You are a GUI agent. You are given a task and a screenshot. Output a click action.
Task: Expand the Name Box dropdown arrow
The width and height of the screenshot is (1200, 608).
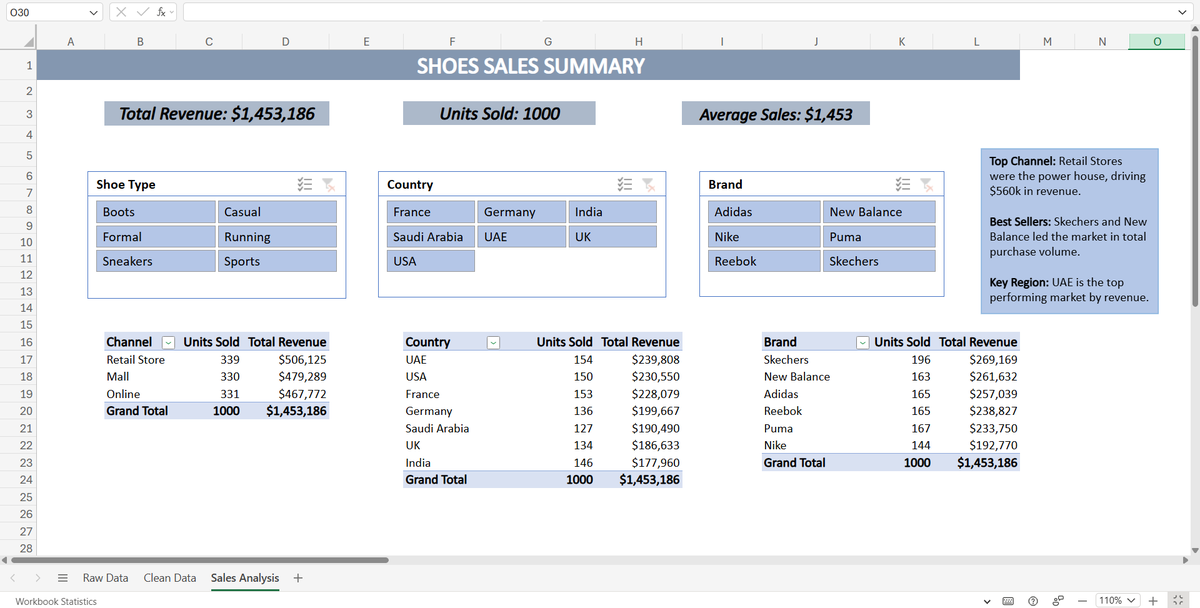(x=93, y=12)
